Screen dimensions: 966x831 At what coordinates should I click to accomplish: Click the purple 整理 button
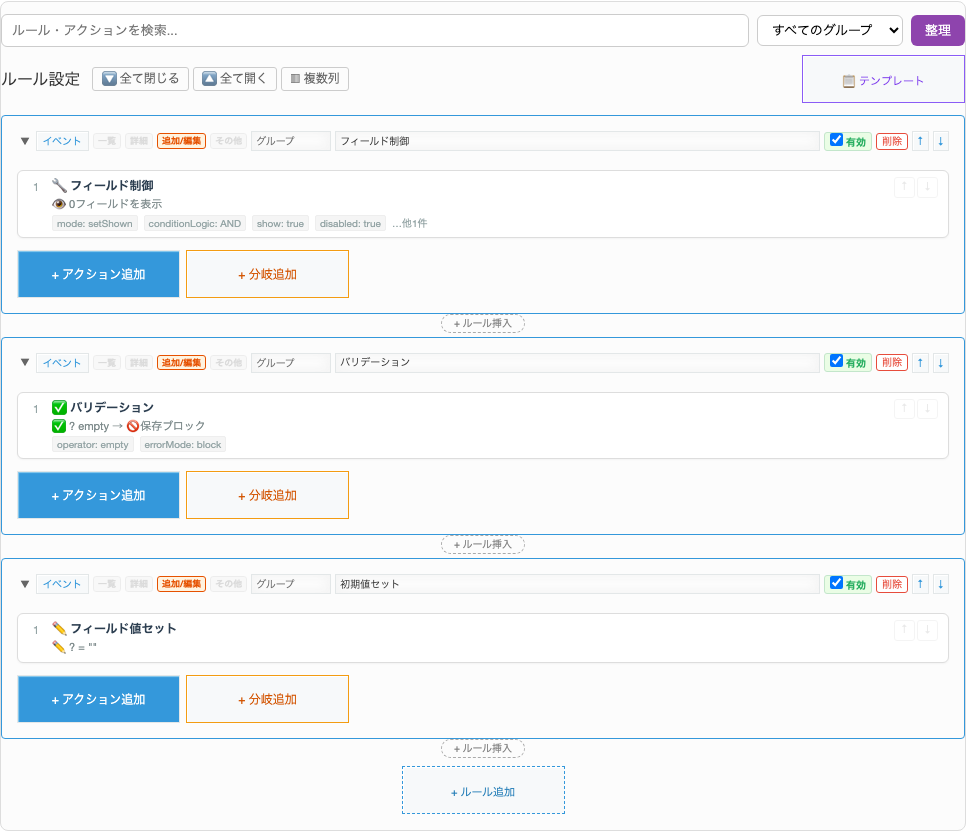(x=938, y=30)
